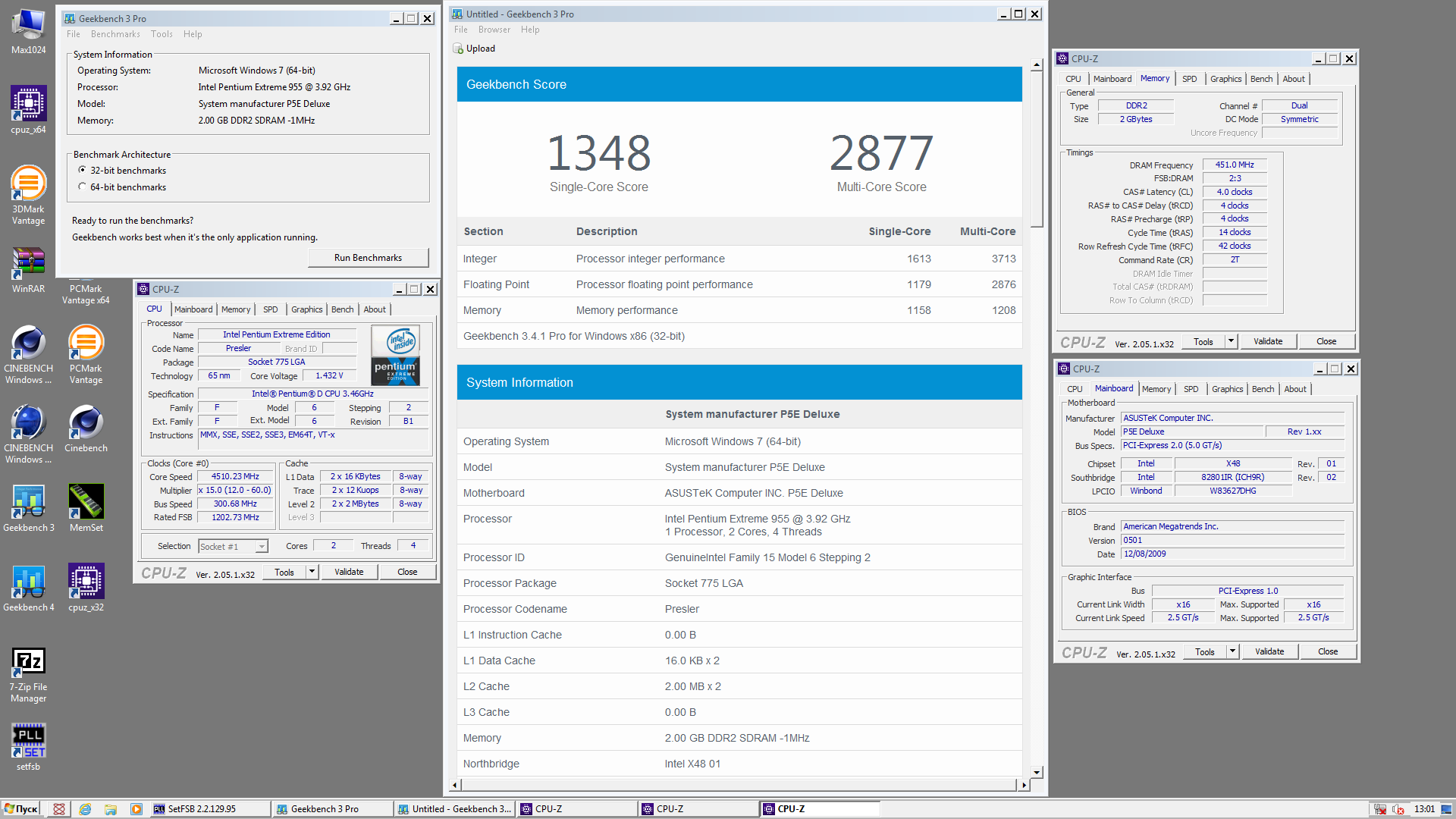This screenshot has height=819, width=1456.
Task: Open the Benchmarks menu in Geekbench 3 Pro
Action: (115, 34)
